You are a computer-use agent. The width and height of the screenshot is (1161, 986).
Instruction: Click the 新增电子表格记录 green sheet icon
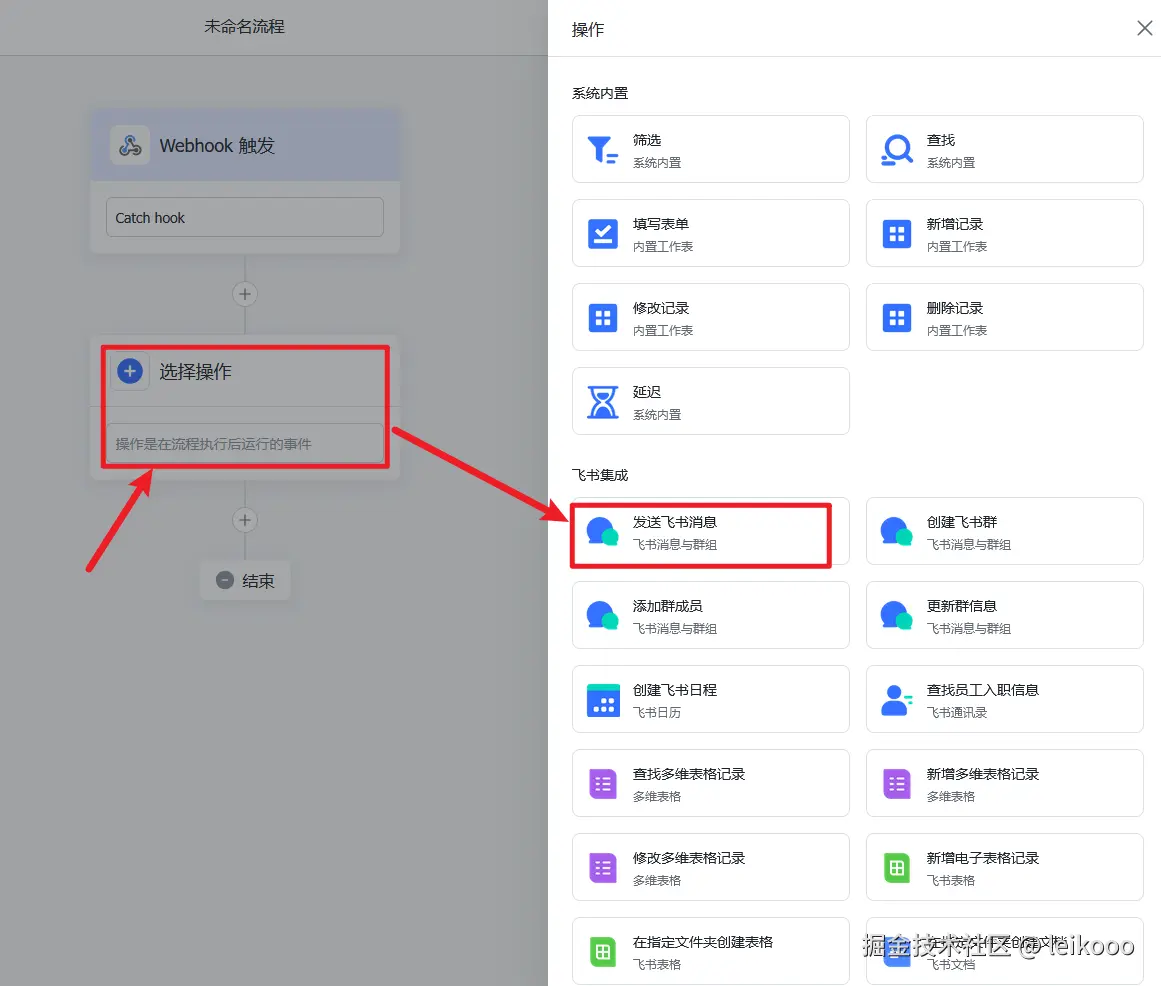tap(897, 868)
